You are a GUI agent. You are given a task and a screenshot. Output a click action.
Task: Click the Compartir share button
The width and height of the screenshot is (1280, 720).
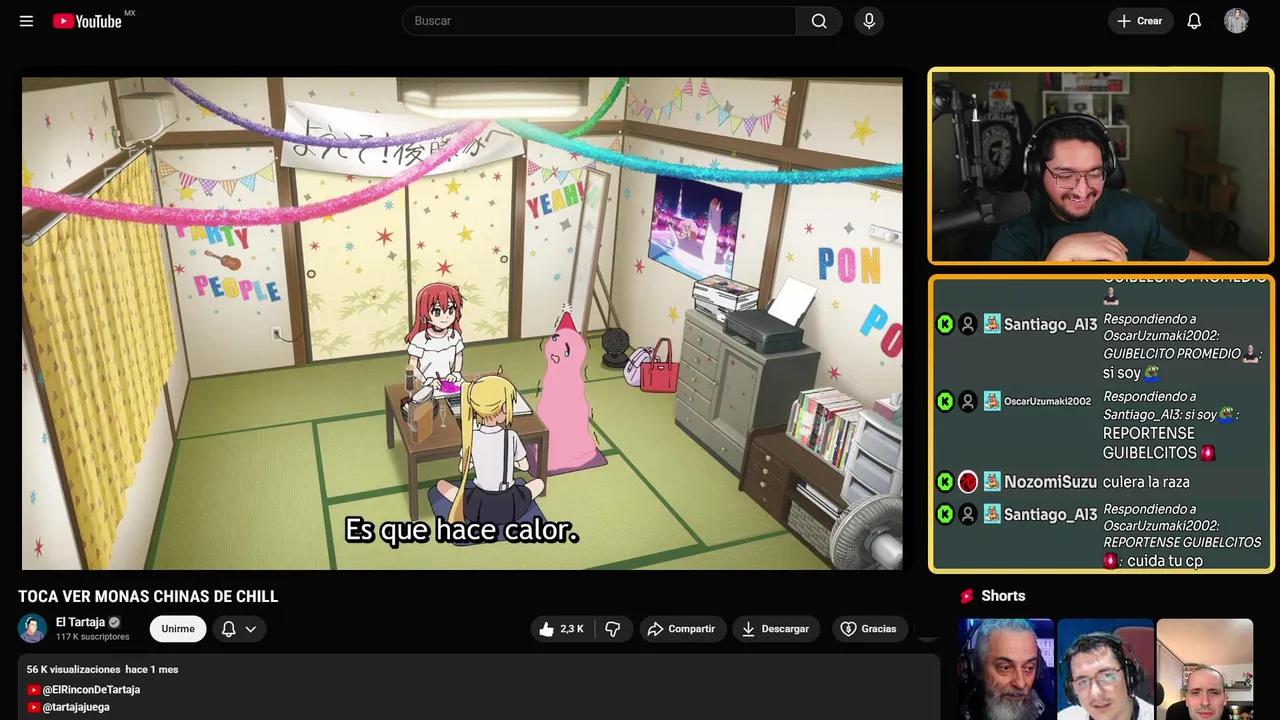click(681, 629)
